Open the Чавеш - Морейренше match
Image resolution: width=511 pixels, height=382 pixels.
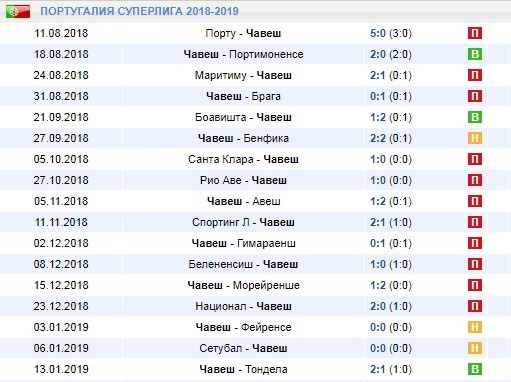point(243,285)
